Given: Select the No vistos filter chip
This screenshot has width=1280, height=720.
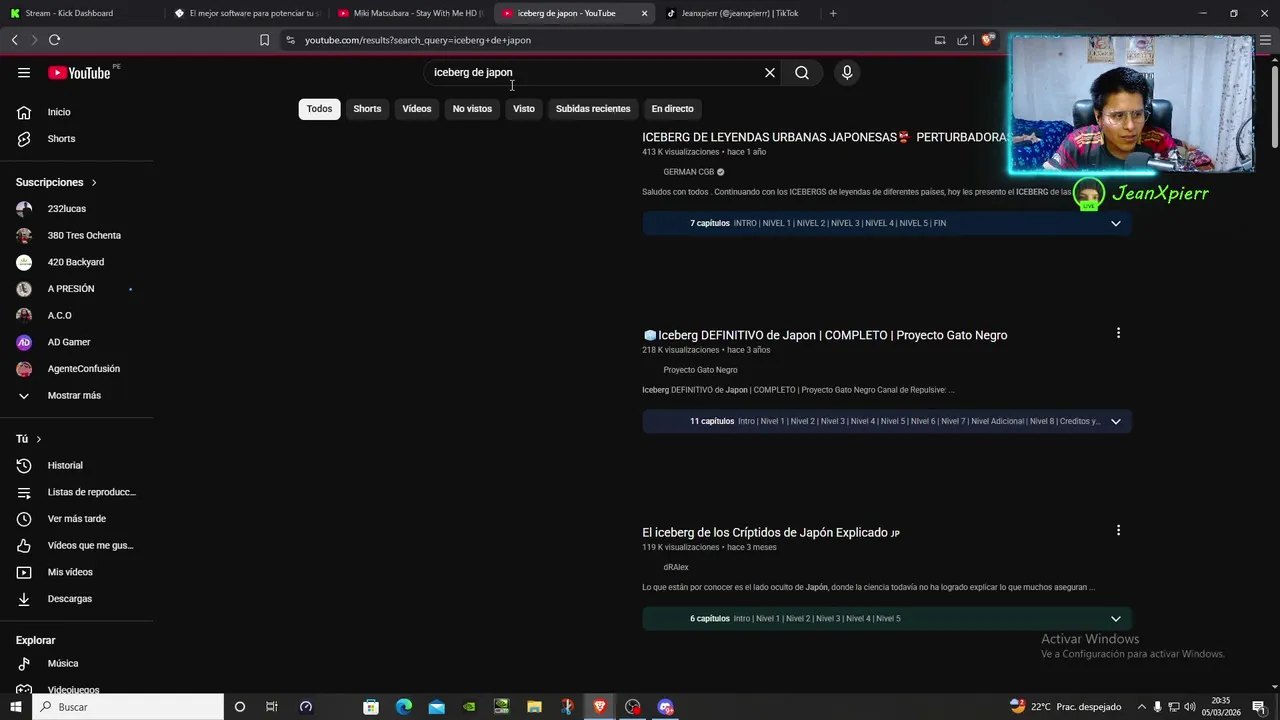Looking at the screenshot, I should [472, 109].
